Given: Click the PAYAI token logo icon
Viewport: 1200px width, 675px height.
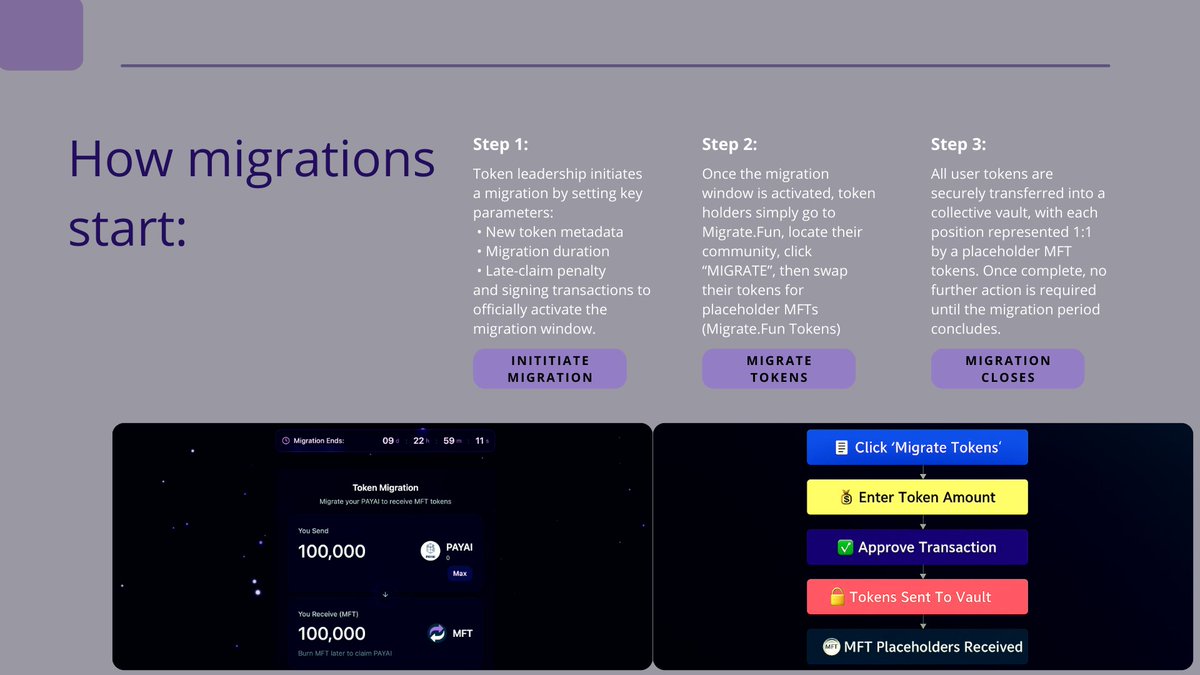Looking at the screenshot, I should click(430, 551).
